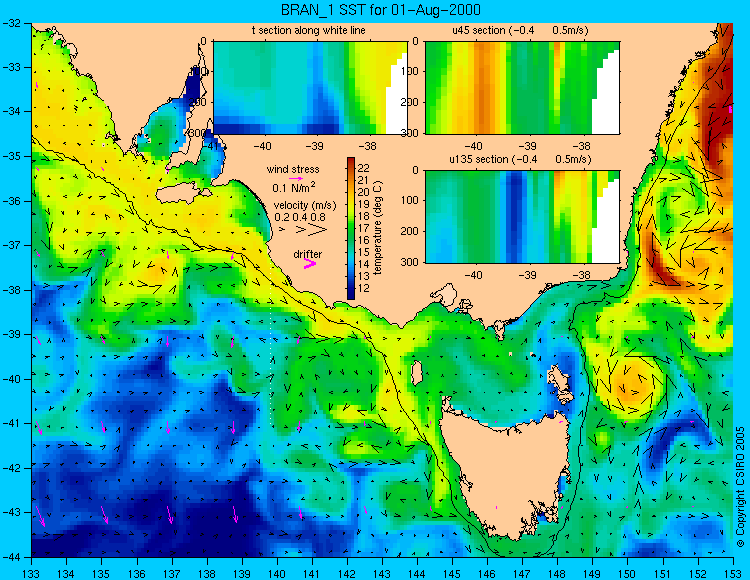This screenshot has width=750, height=580.
Task: Click the -40 tick under the u45 section inset
Action: click(474, 146)
